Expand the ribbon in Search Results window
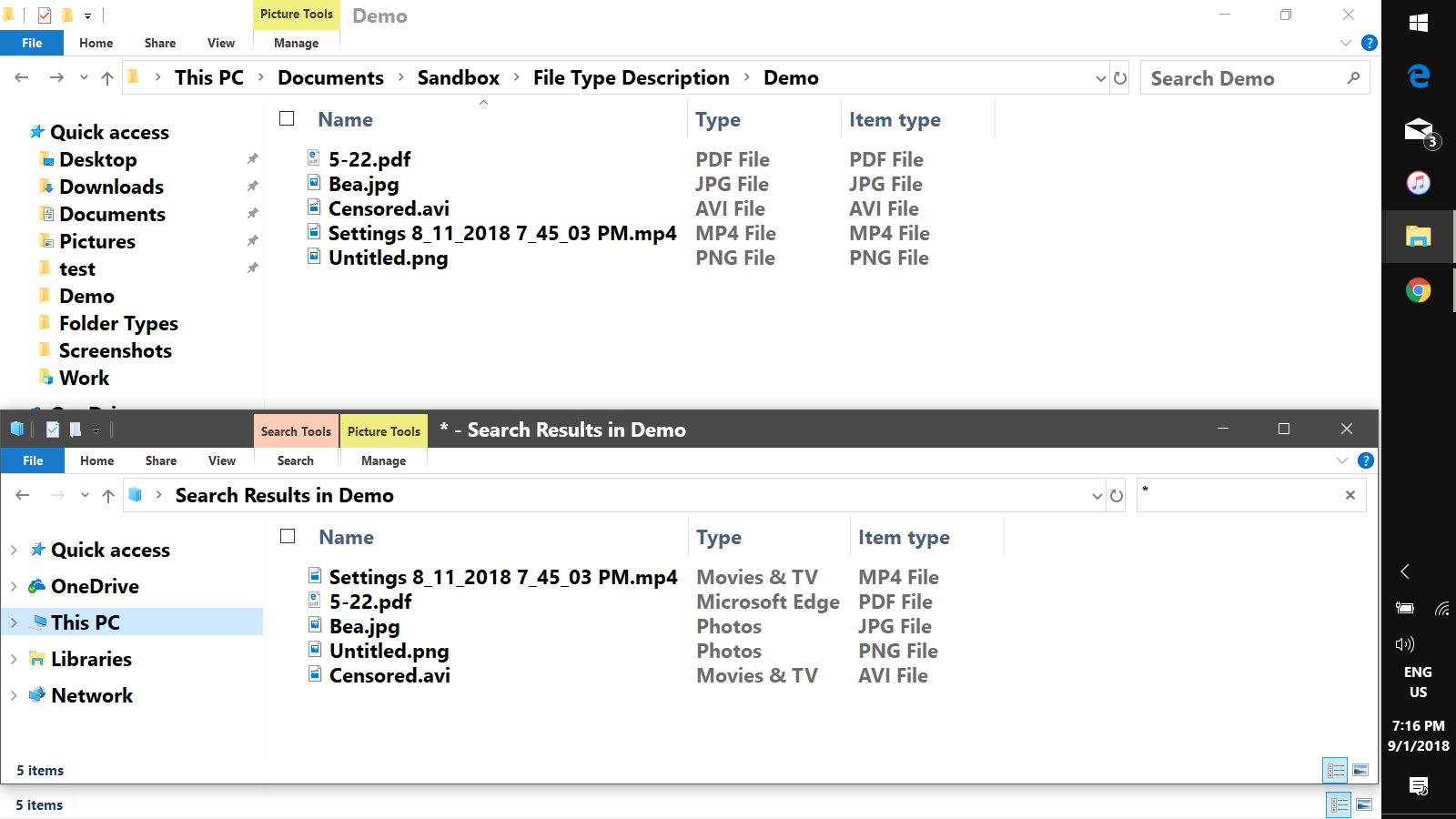 1341,460
